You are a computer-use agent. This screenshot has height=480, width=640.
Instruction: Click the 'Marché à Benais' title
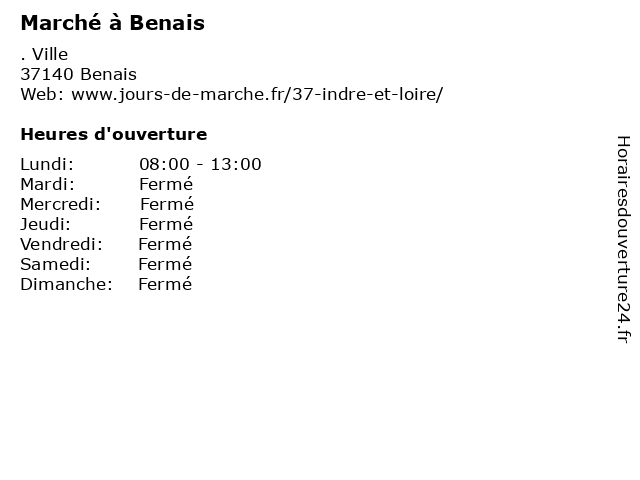(113, 23)
